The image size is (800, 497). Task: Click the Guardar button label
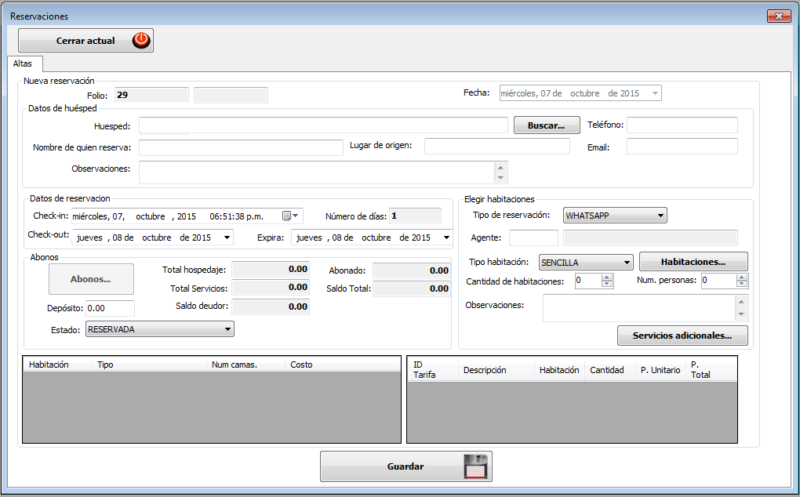point(405,466)
